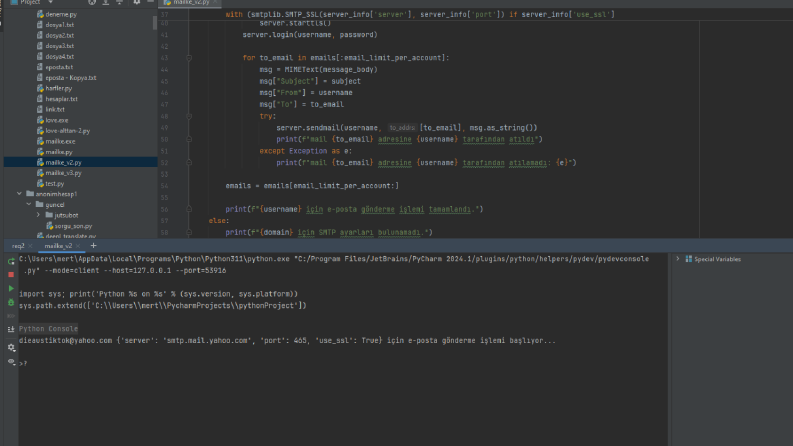793x446 pixels.
Task: Toggle console variables view eye icon
Action: [11, 361]
